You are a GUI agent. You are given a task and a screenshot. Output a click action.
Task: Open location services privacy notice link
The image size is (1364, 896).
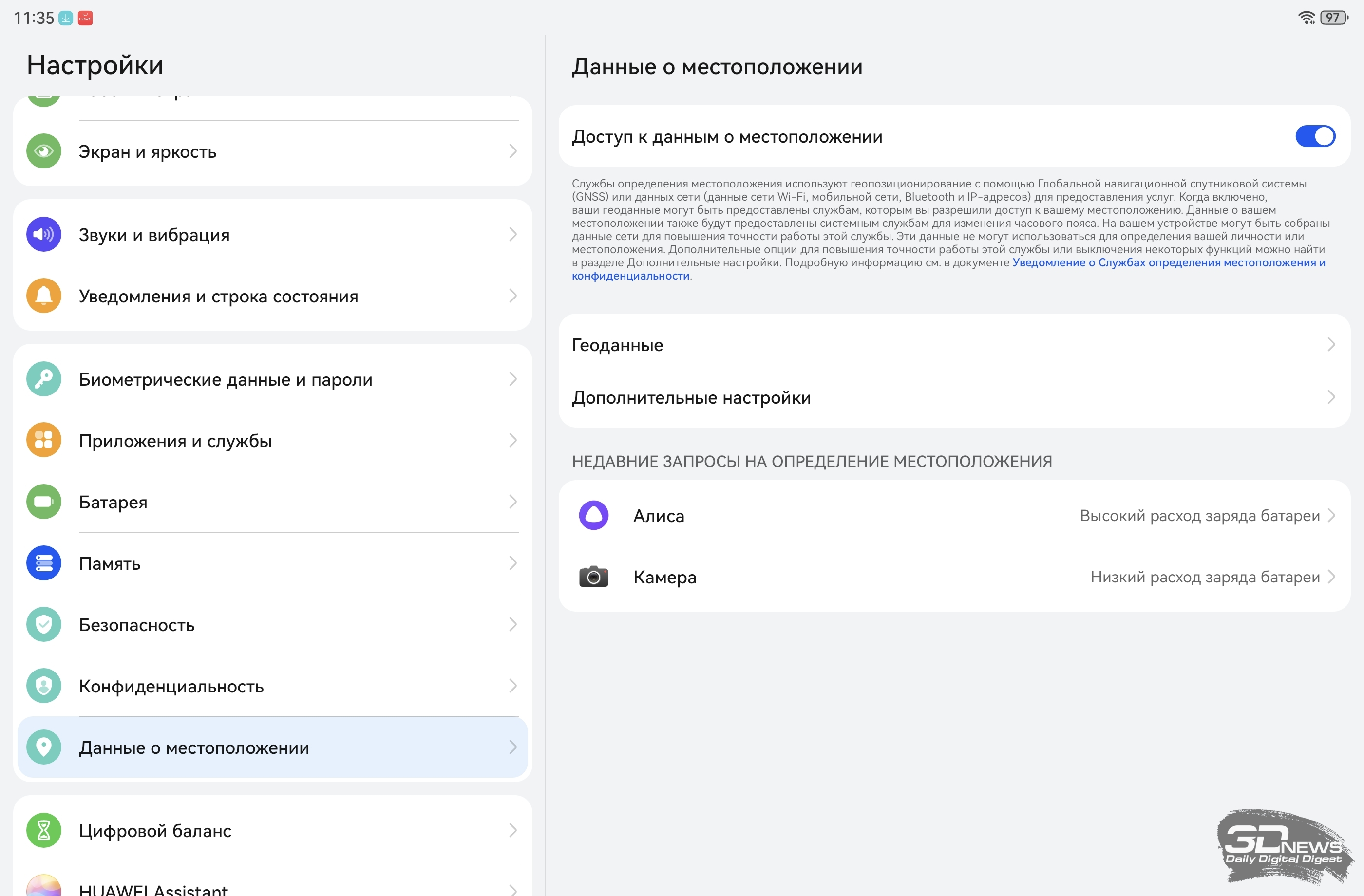[x=1168, y=263]
